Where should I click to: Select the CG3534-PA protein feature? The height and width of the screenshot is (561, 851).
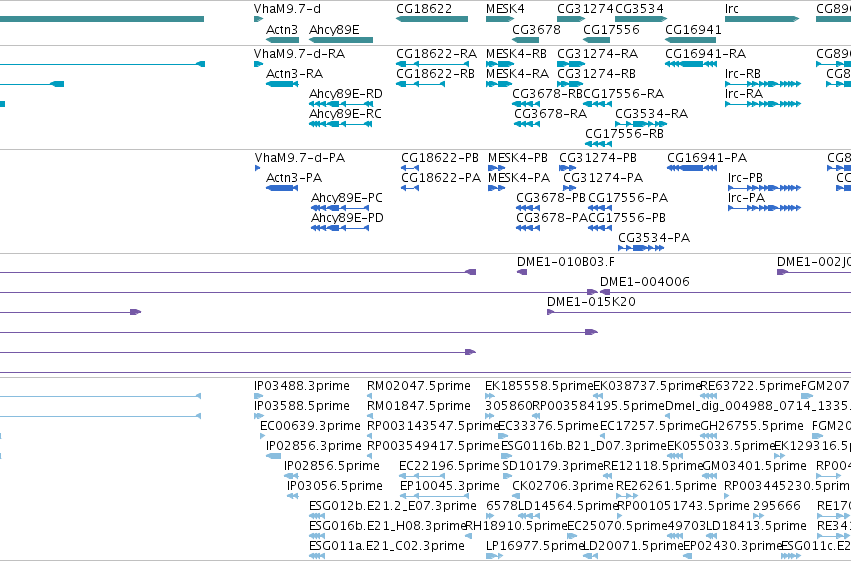coord(641,248)
